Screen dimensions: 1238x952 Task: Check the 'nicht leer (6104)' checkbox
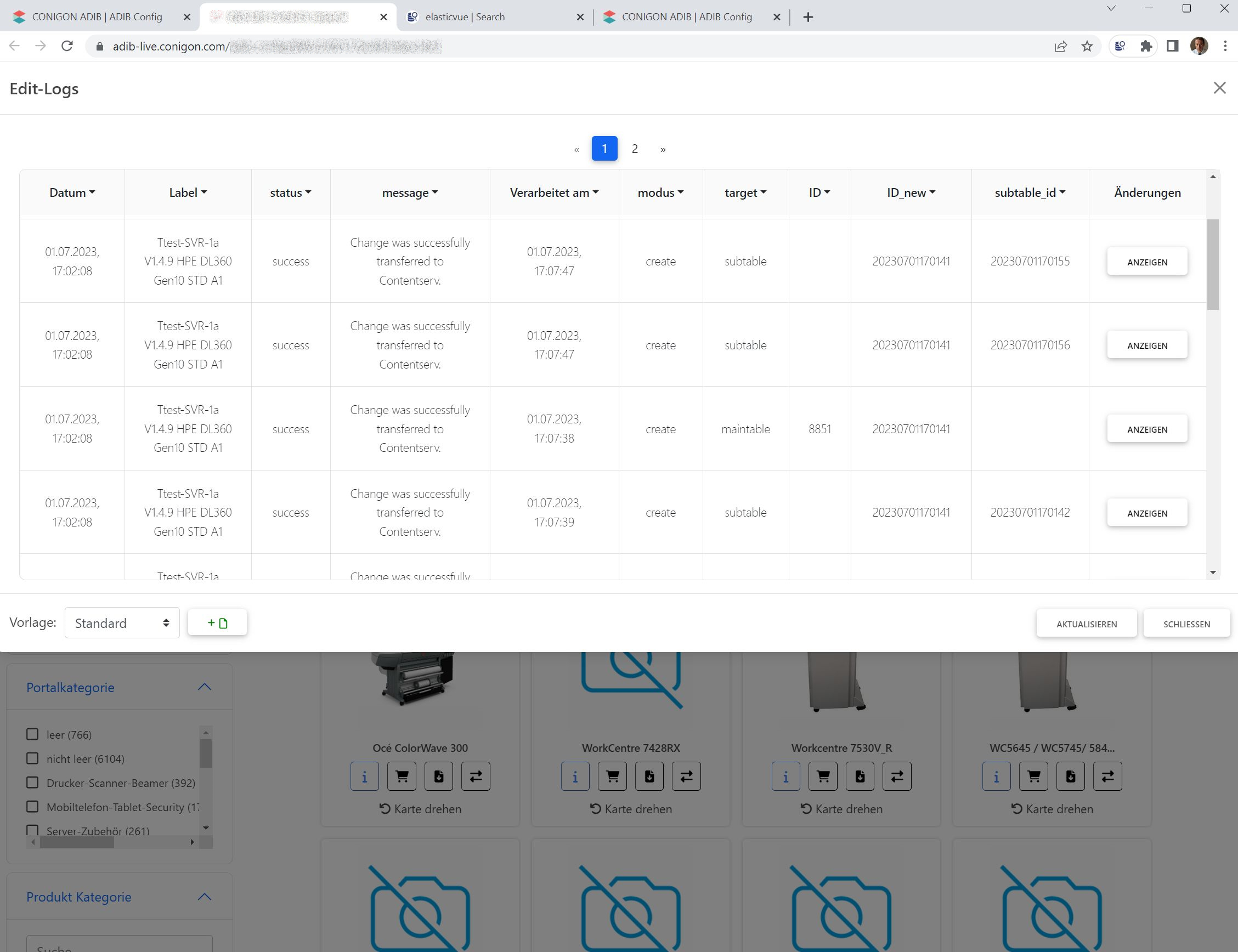pos(32,758)
